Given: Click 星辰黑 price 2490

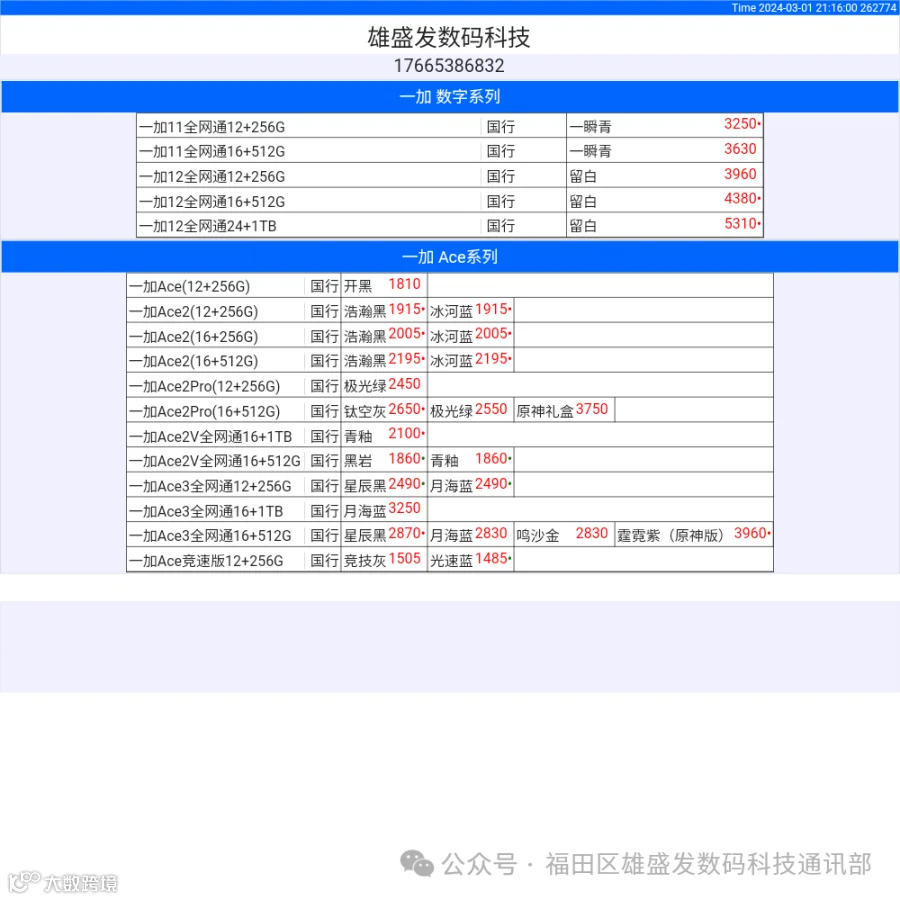Looking at the screenshot, I should (404, 484).
